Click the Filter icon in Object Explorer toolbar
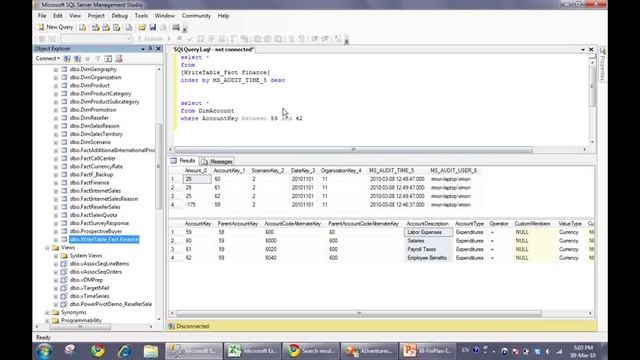The image size is (640, 360). 98,59
